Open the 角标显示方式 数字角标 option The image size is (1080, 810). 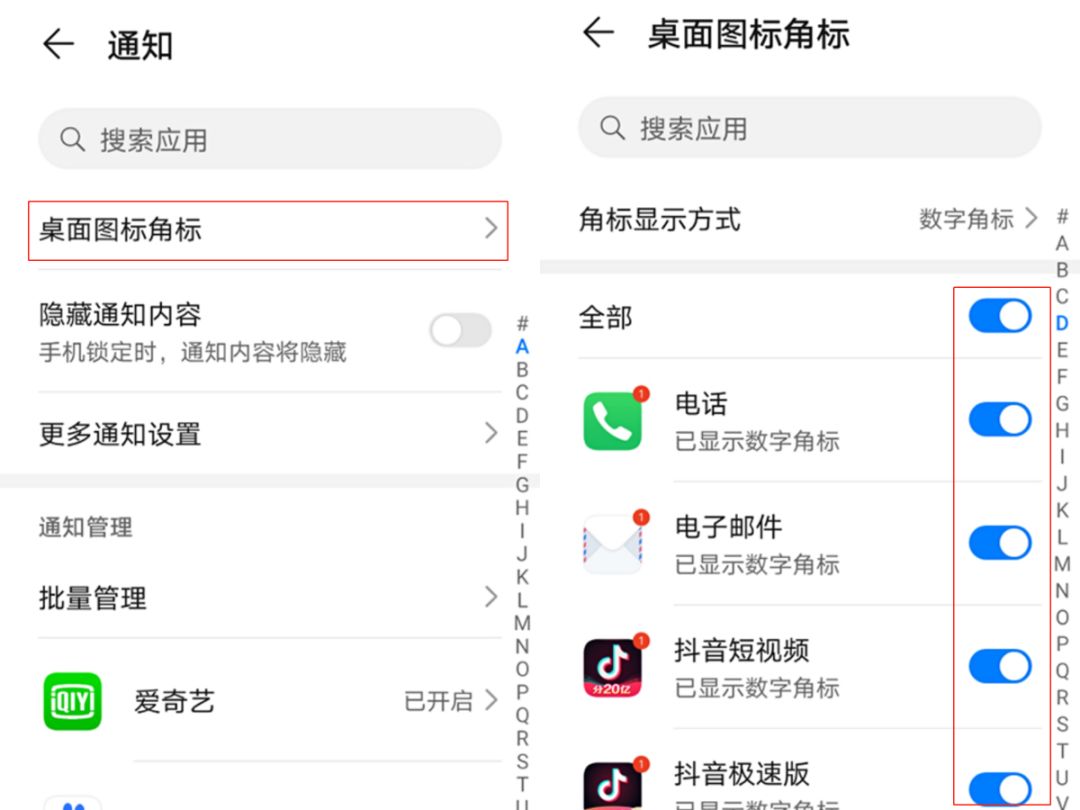[979, 218]
